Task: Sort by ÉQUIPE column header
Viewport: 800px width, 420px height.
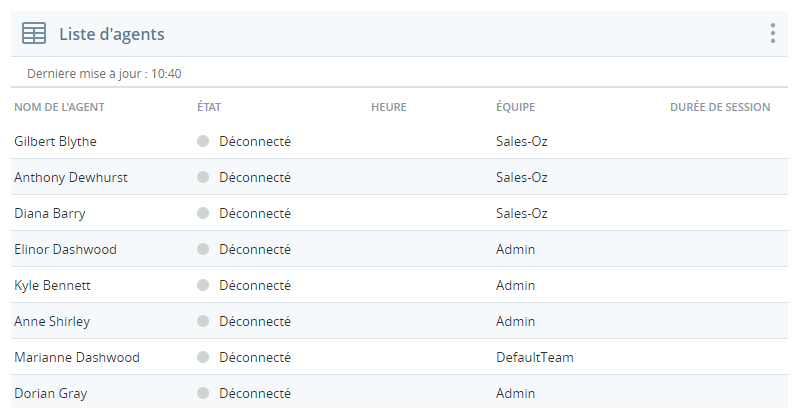Action: 515,107
